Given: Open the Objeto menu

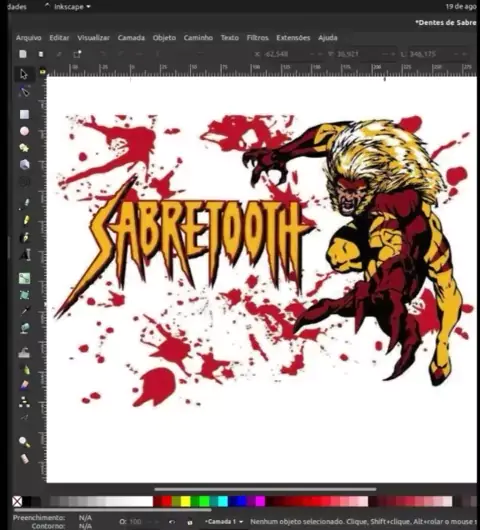Looking at the screenshot, I should tap(164, 38).
